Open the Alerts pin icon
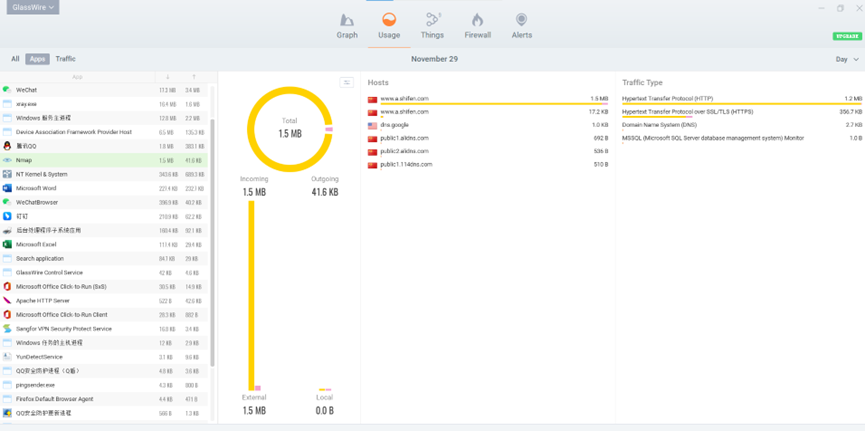 click(521, 20)
